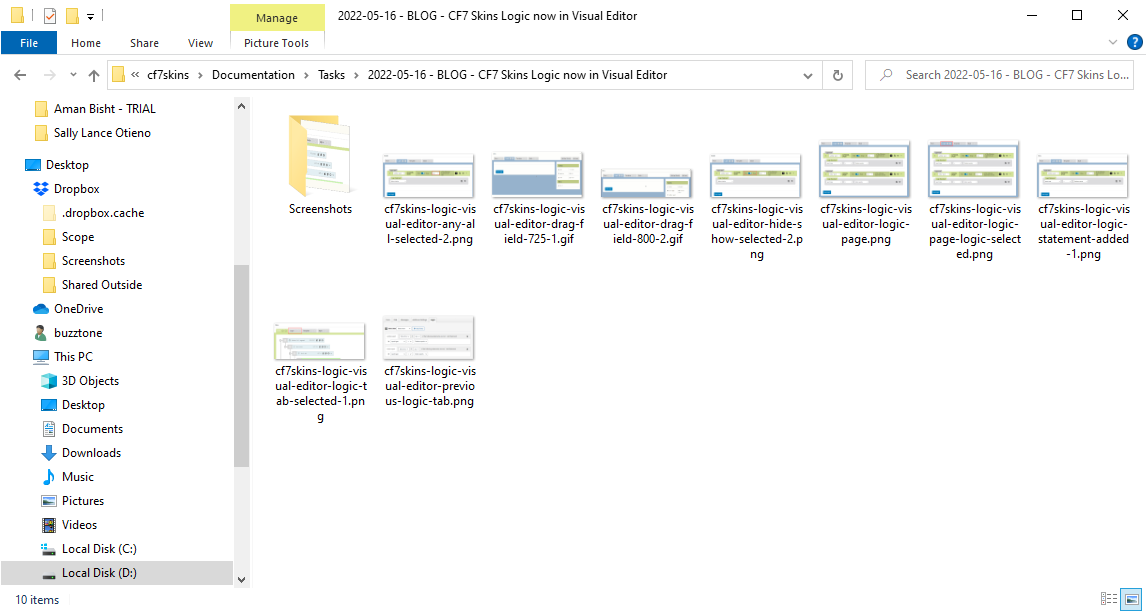Screen dimensions: 1147x612
Task: Click the New folder quick access icon
Action: point(72,16)
